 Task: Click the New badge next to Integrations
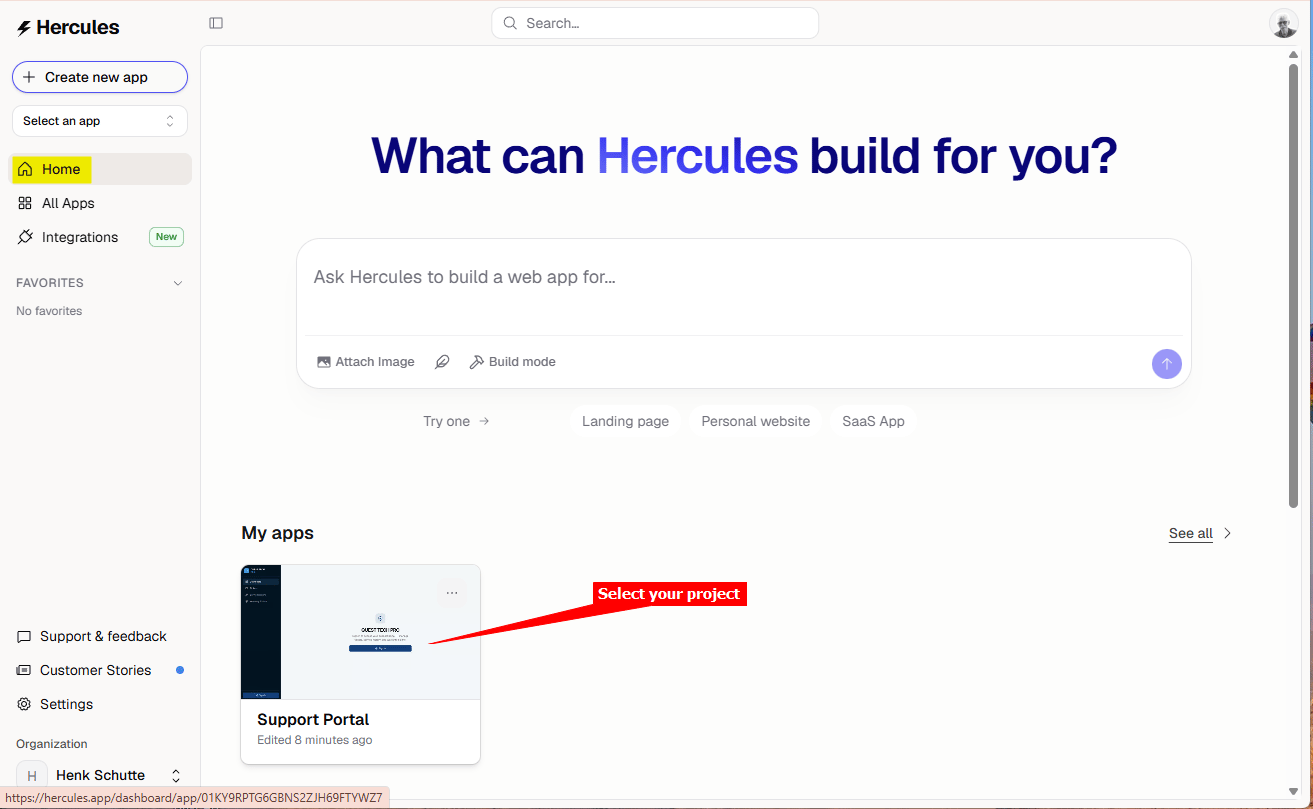[x=166, y=237]
